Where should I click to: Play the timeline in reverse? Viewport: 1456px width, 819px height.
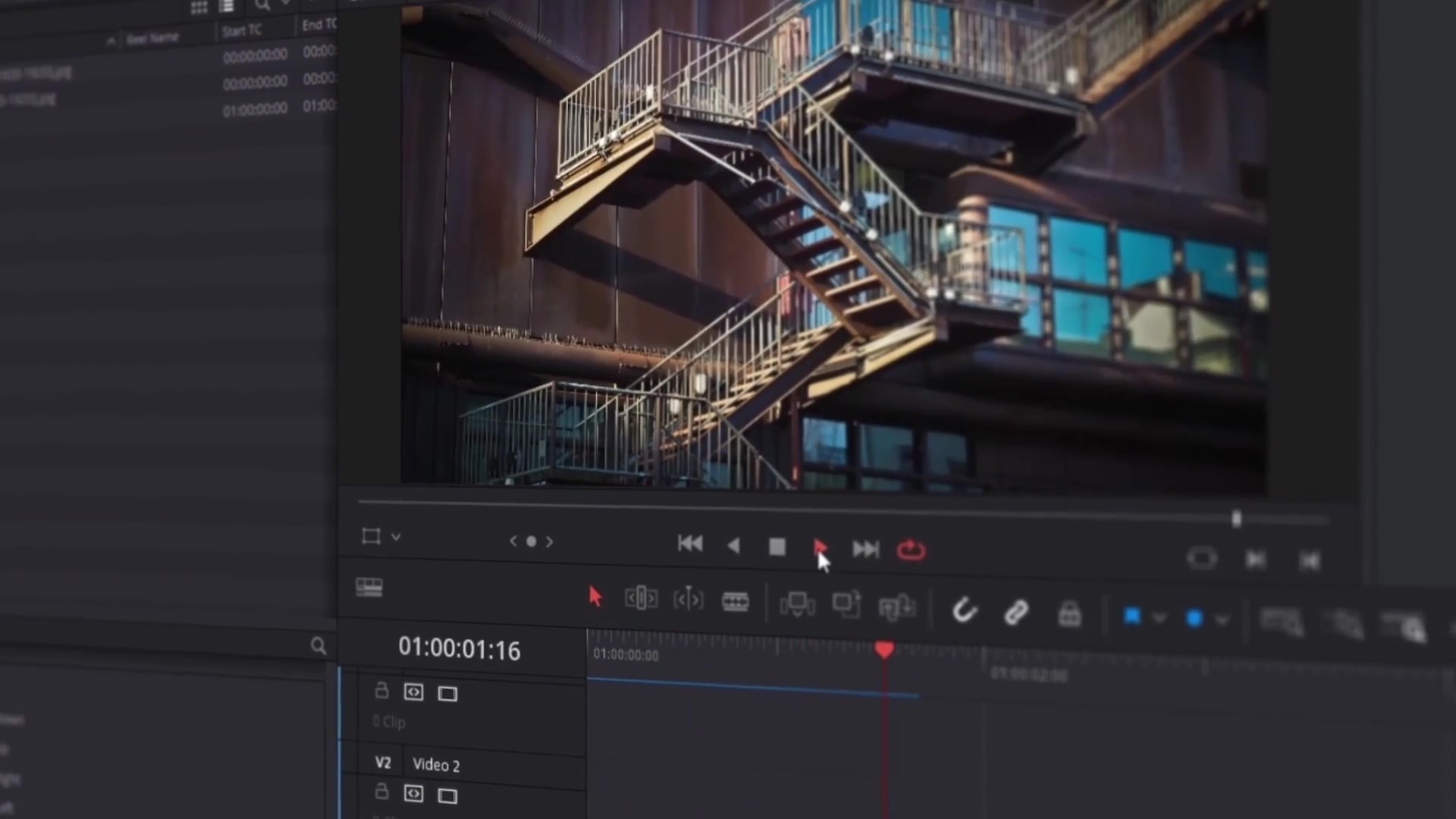[x=733, y=545]
